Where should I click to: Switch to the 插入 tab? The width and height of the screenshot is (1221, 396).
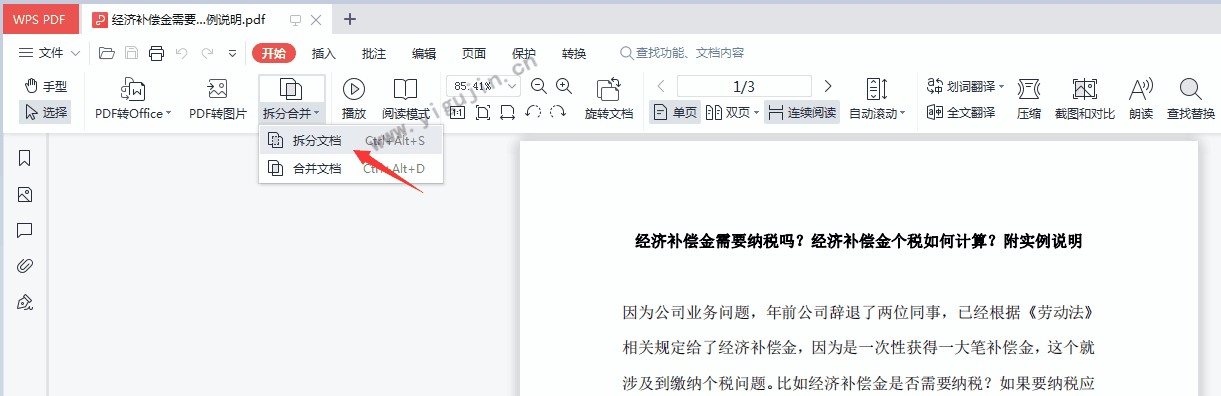[x=324, y=53]
